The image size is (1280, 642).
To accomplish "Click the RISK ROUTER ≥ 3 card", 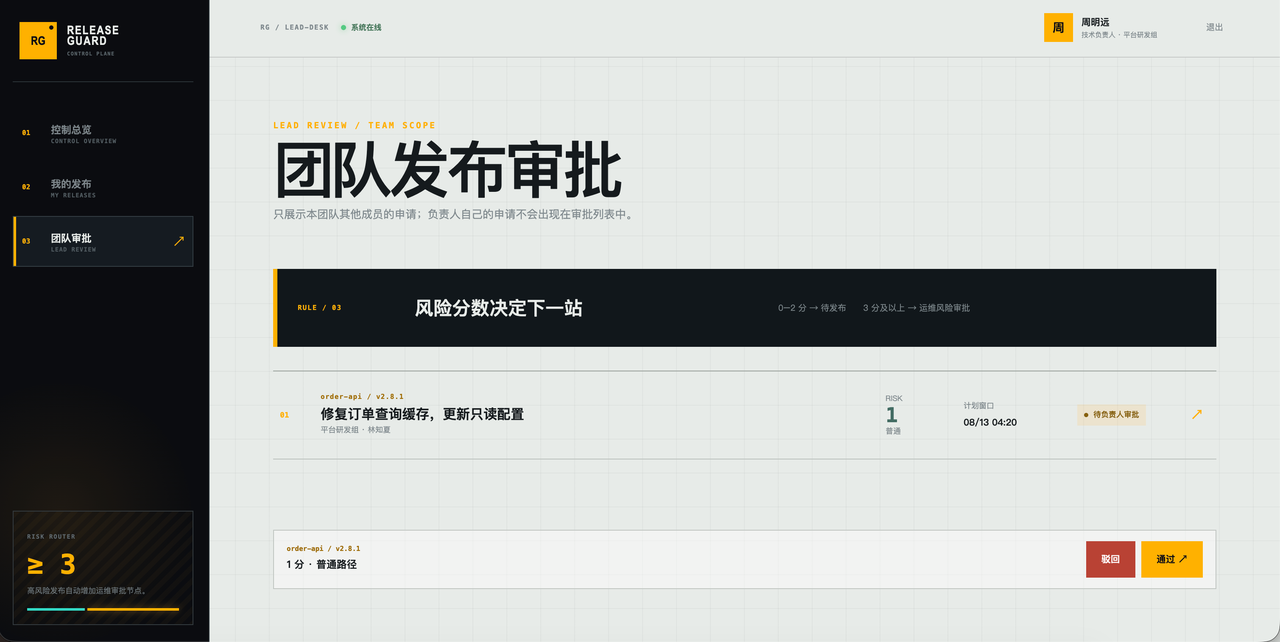I will 103,568.
